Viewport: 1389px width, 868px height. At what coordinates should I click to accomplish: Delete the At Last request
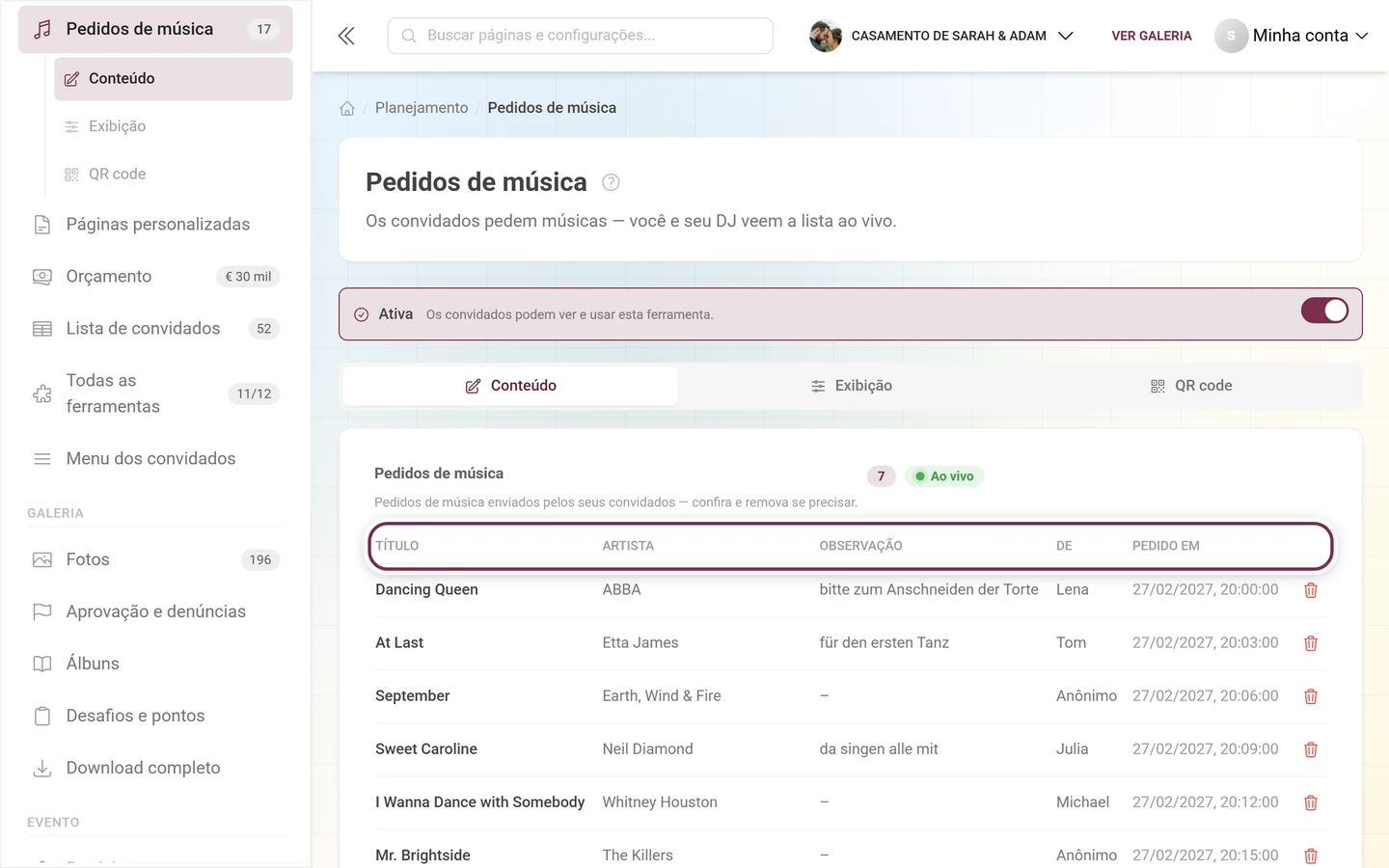[x=1311, y=643]
